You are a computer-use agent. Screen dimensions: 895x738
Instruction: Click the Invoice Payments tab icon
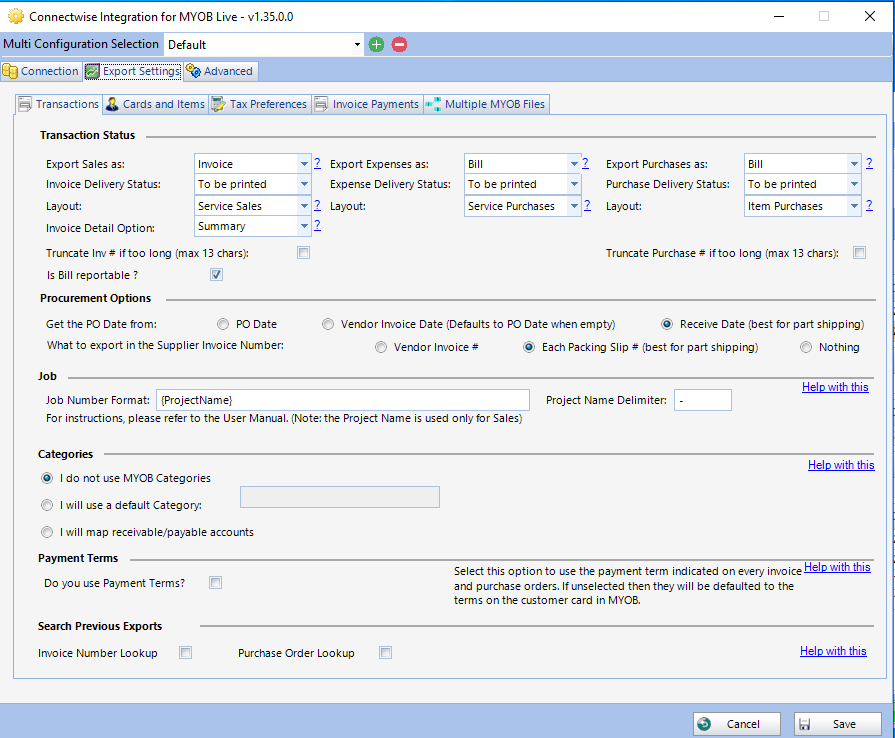point(321,104)
